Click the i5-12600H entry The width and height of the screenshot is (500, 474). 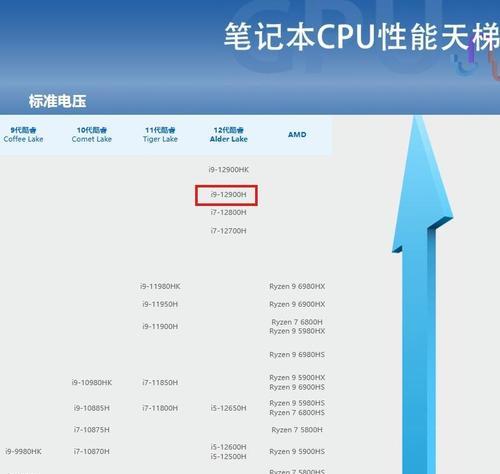[x=229, y=447]
